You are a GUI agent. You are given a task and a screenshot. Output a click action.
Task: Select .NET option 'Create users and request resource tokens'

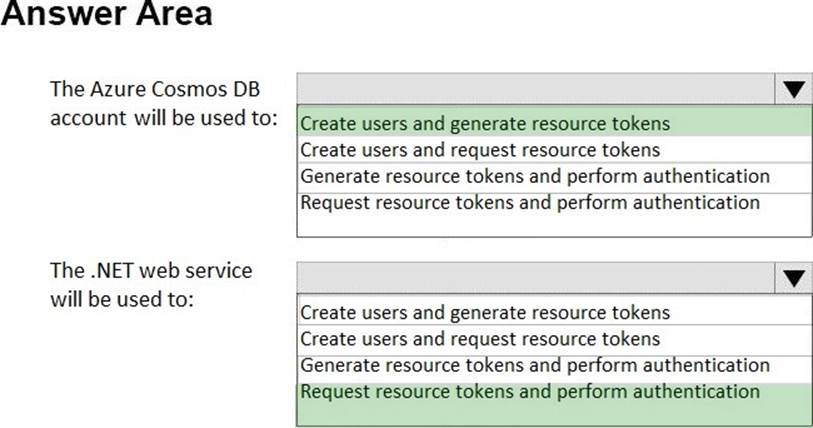[480, 339]
